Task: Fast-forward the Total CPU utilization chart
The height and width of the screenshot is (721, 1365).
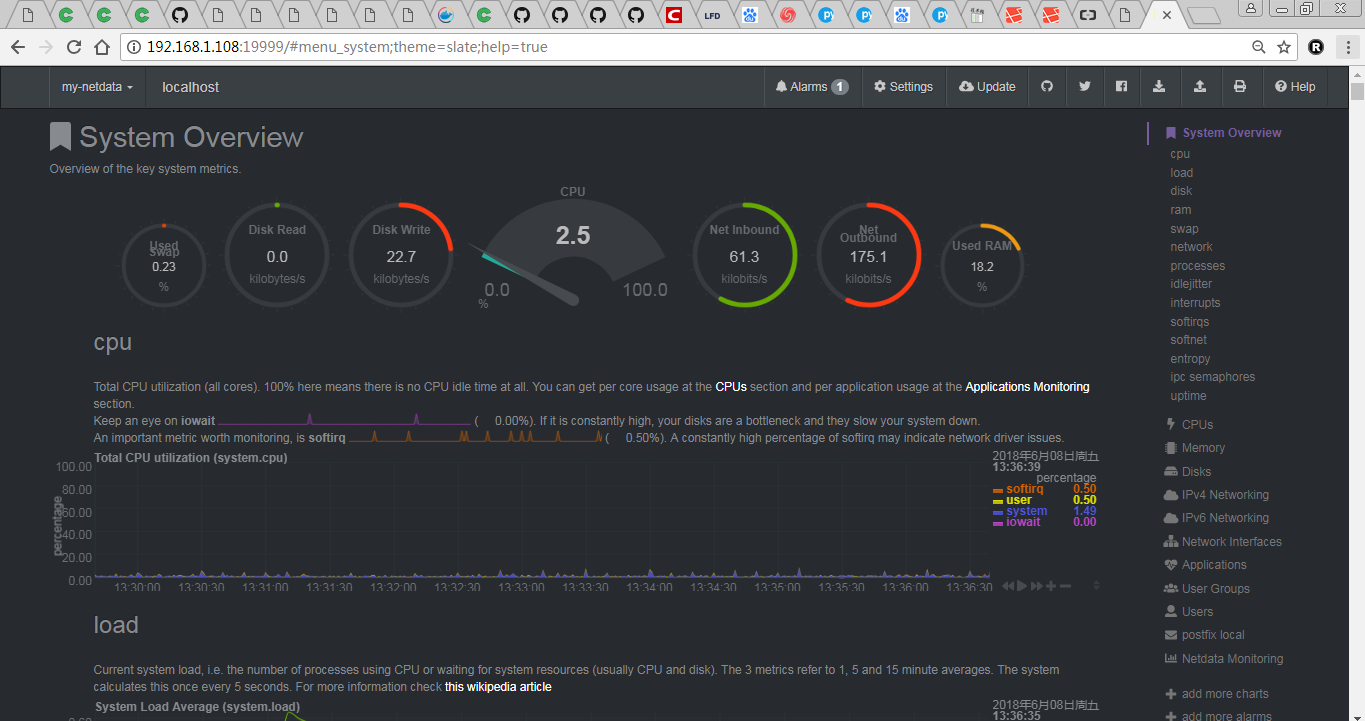Action: tap(1037, 586)
